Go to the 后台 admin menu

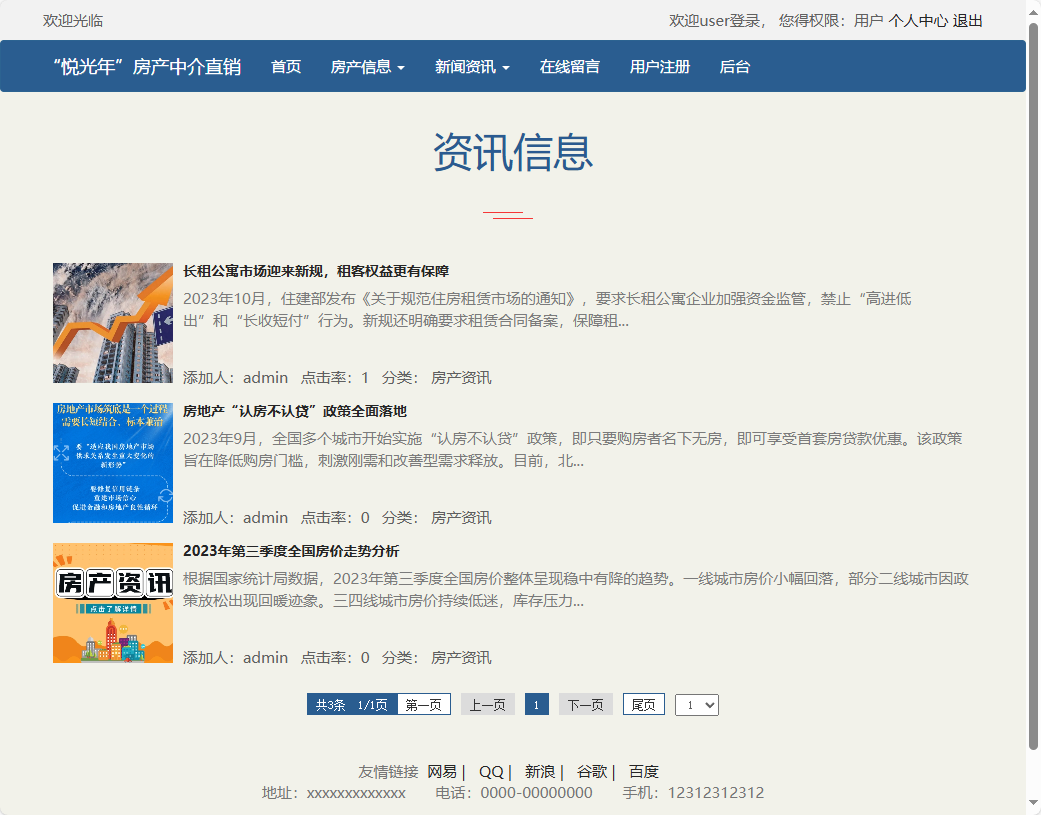pos(735,67)
